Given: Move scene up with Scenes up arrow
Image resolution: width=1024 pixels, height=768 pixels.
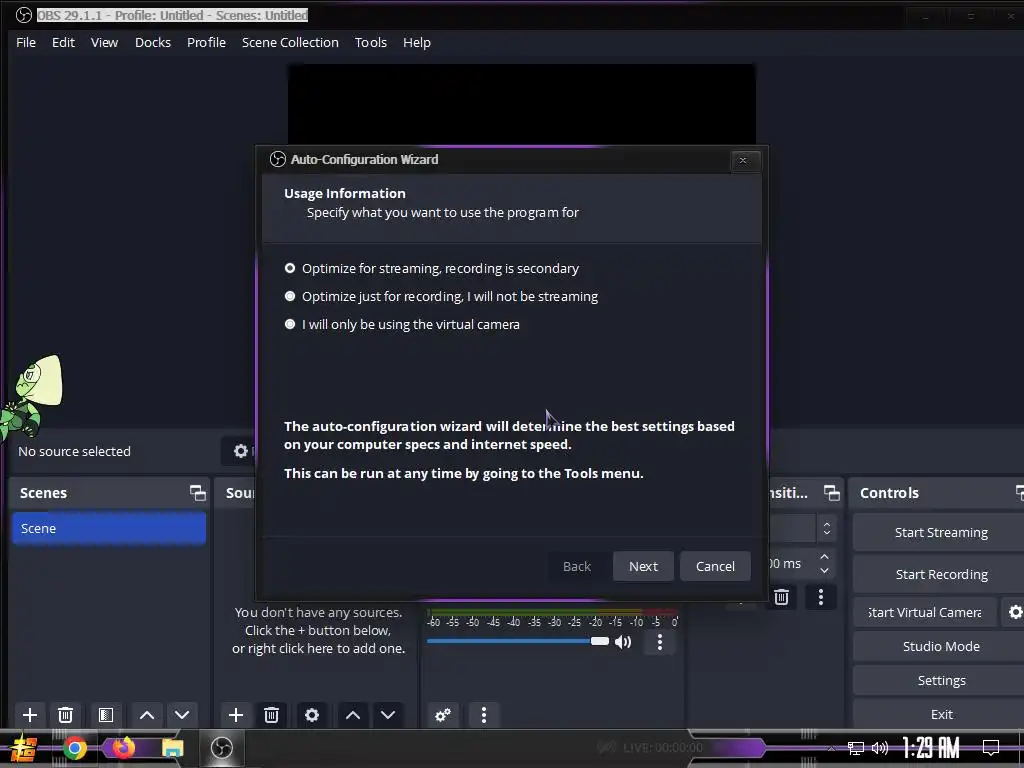Looking at the screenshot, I should 147,714.
